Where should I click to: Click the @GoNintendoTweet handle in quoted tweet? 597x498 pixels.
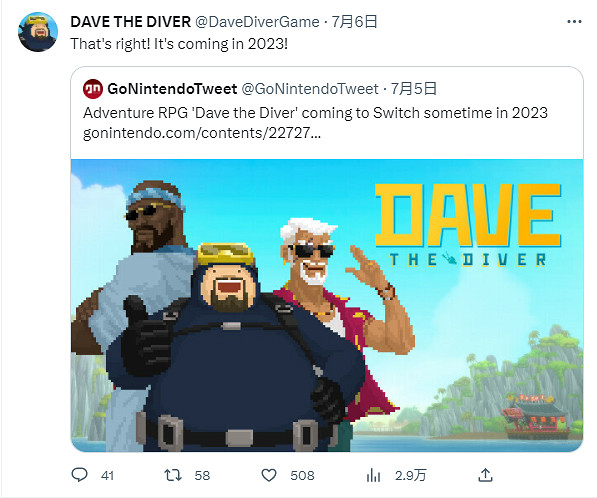click(310, 89)
